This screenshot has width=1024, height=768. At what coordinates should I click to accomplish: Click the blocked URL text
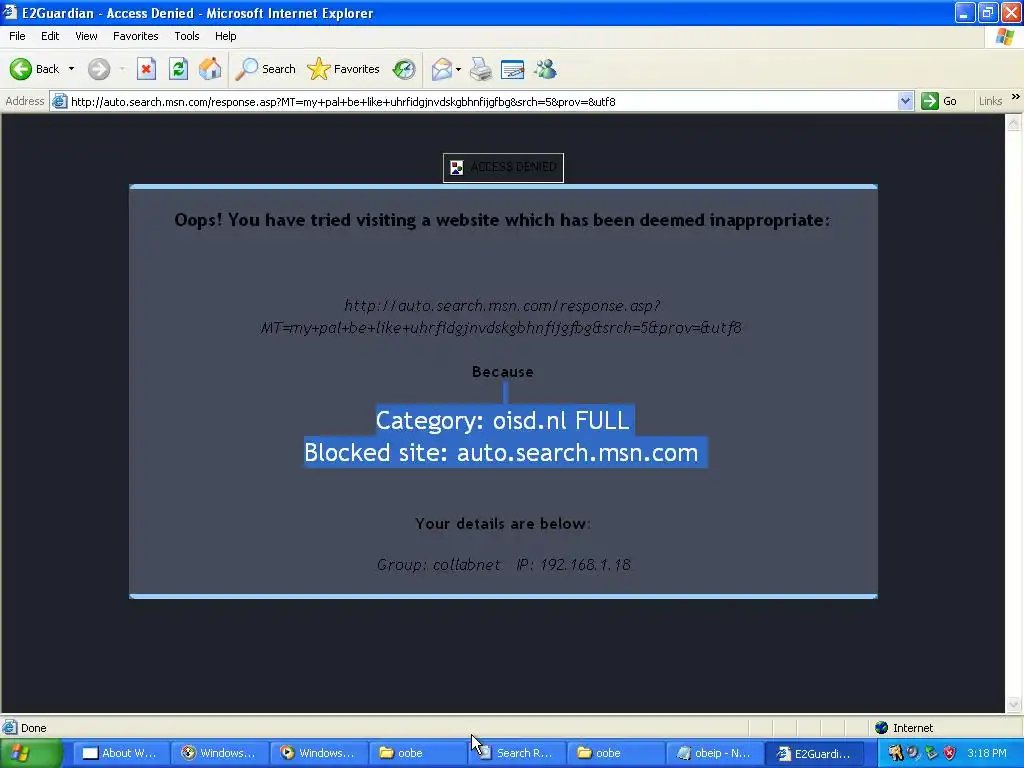click(x=501, y=317)
